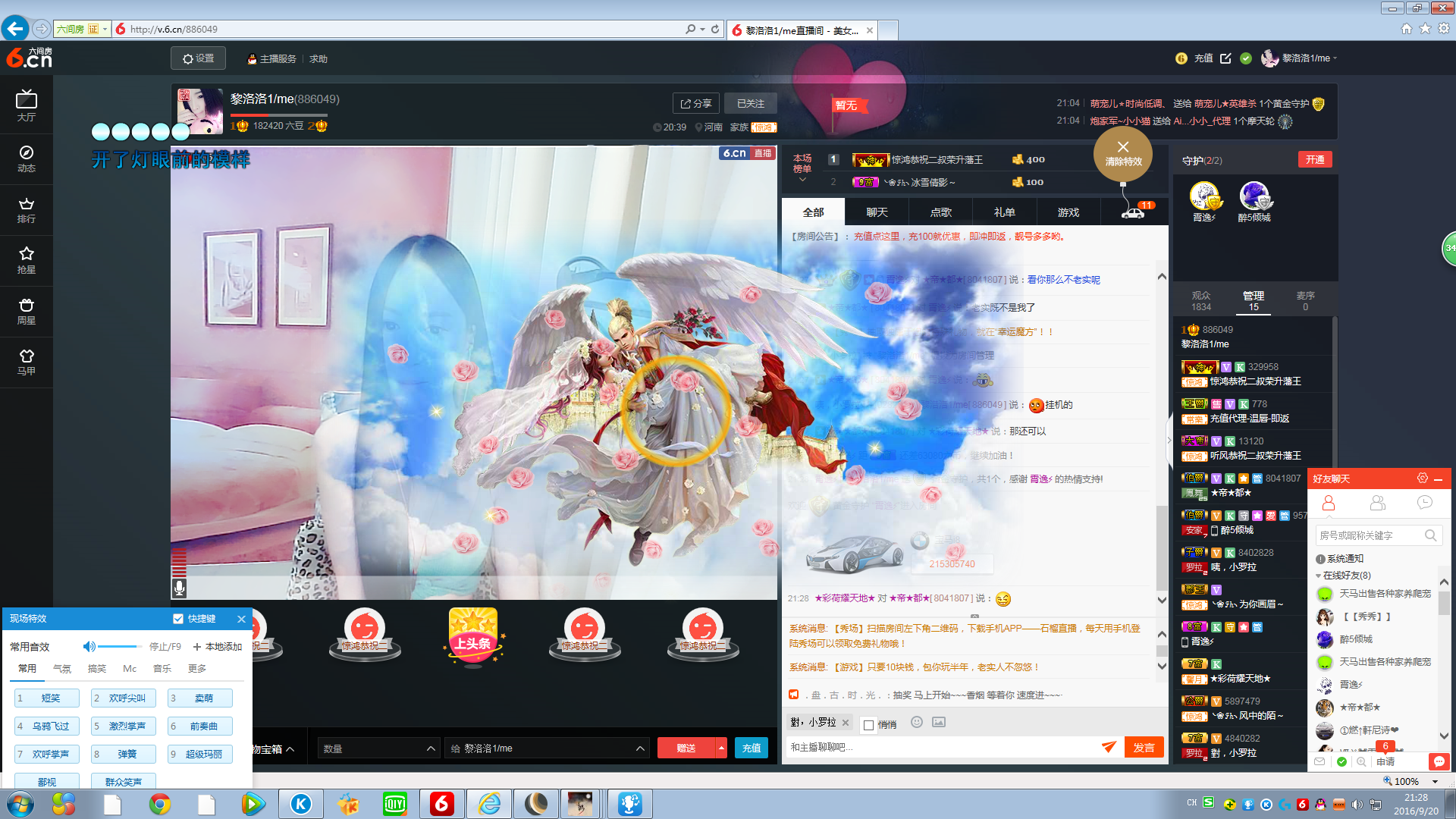
Task: Expand the 物宝箱 treasure box chevron
Action: (x=290, y=749)
